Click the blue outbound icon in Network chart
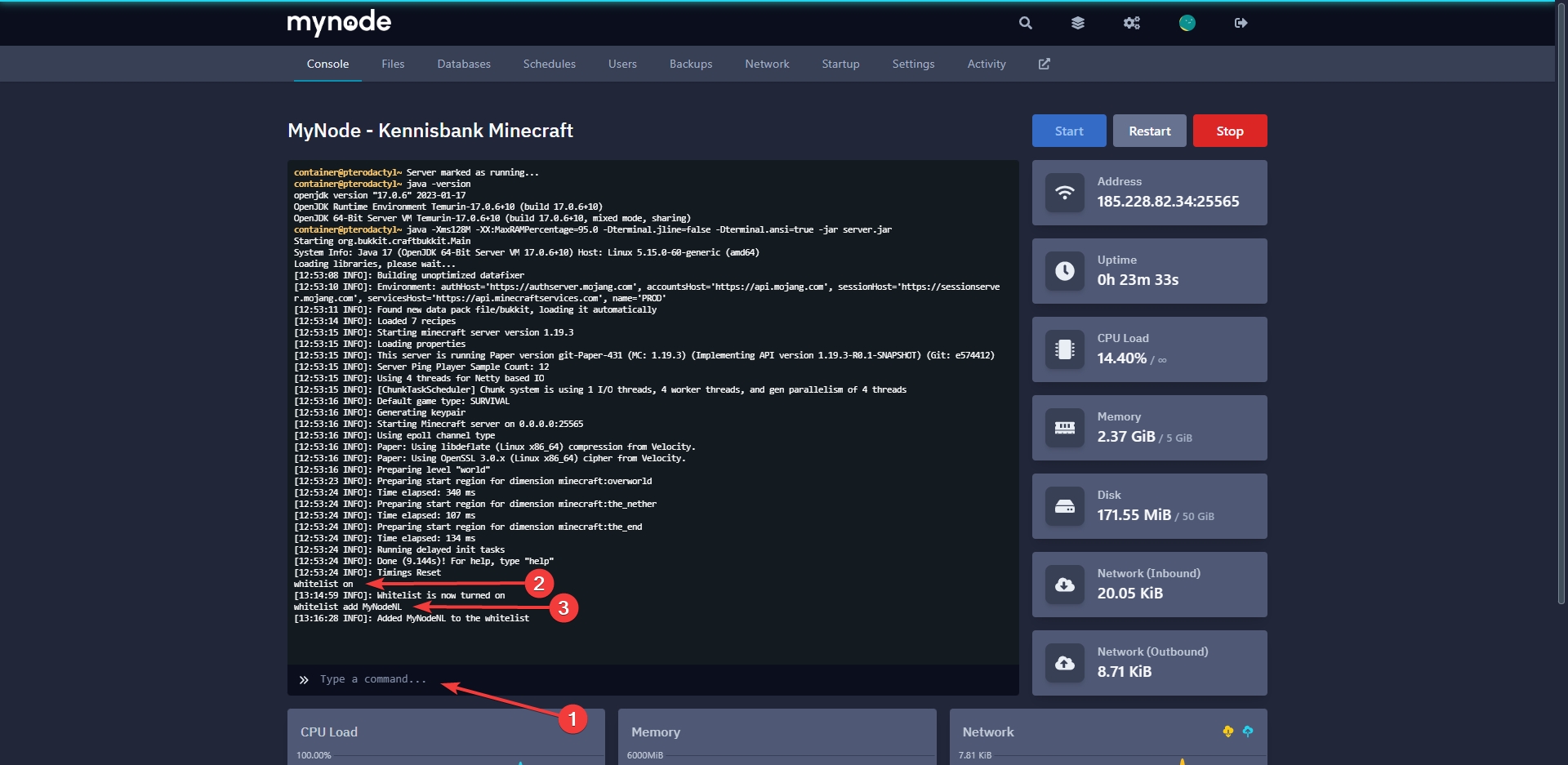 pyautogui.click(x=1247, y=732)
